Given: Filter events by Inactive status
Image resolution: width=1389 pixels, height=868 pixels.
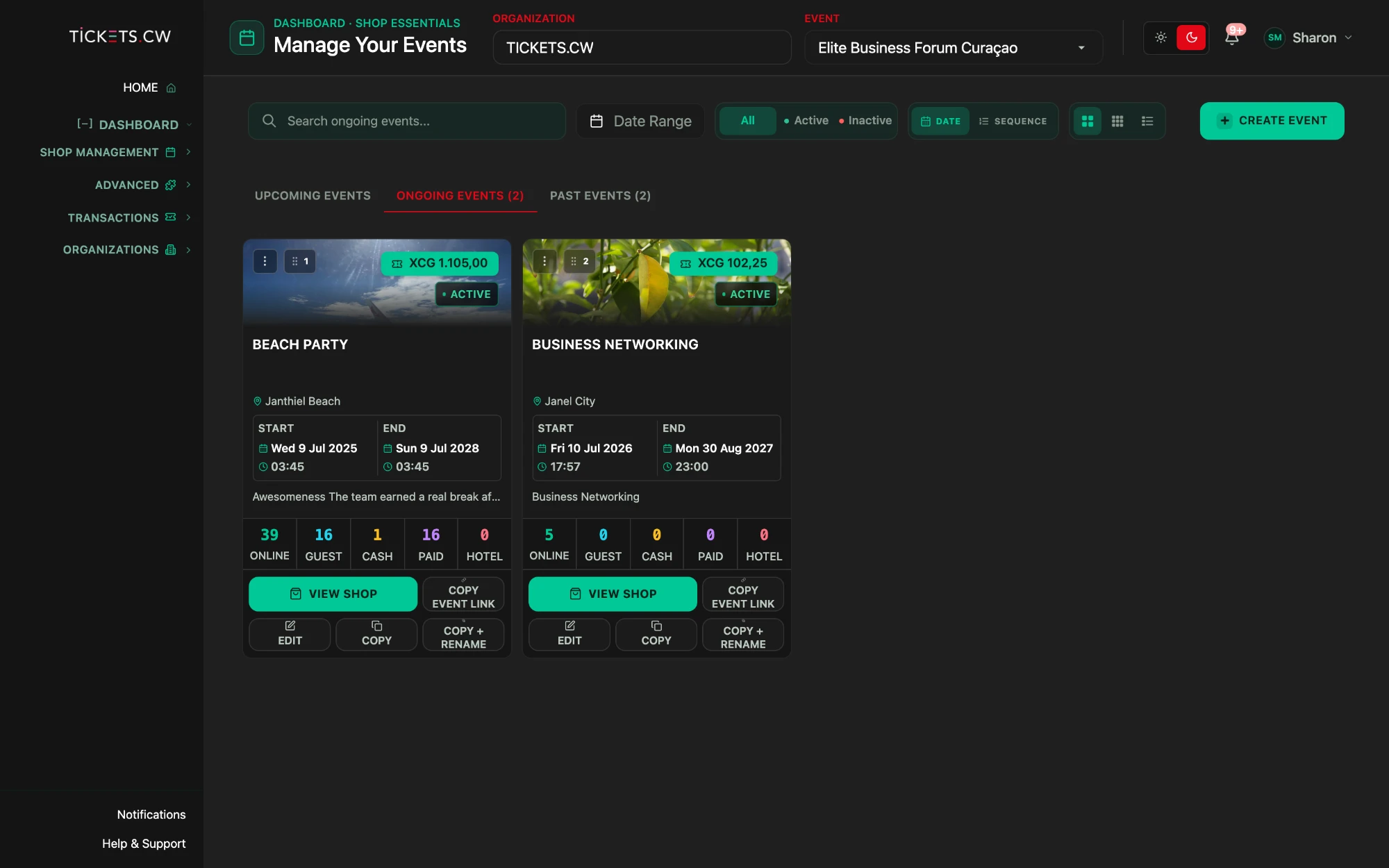Looking at the screenshot, I should 865,121.
